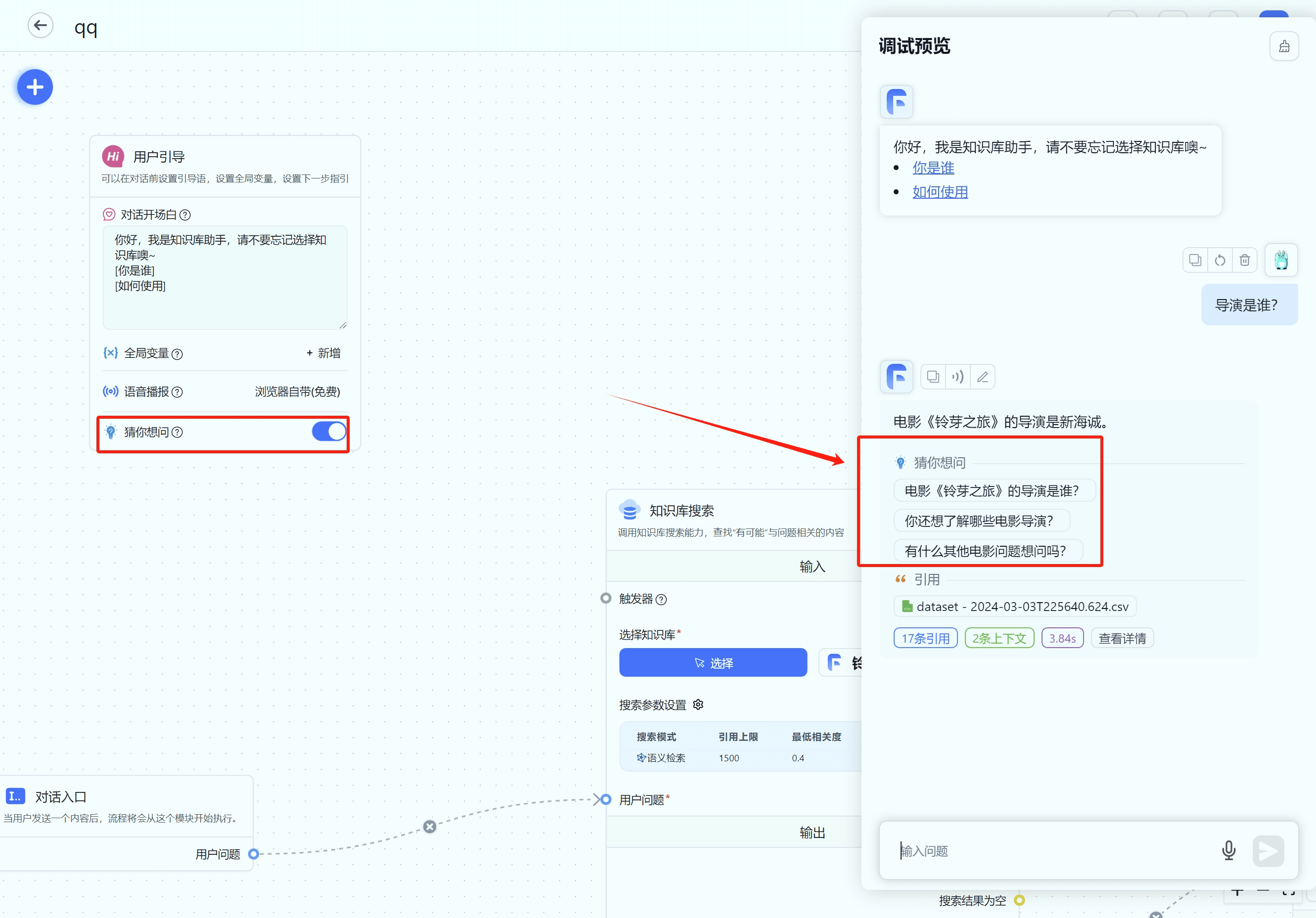Click the 查看详情 details tag
Viewport: 1316px width, 918px height.
point(1122,638)
